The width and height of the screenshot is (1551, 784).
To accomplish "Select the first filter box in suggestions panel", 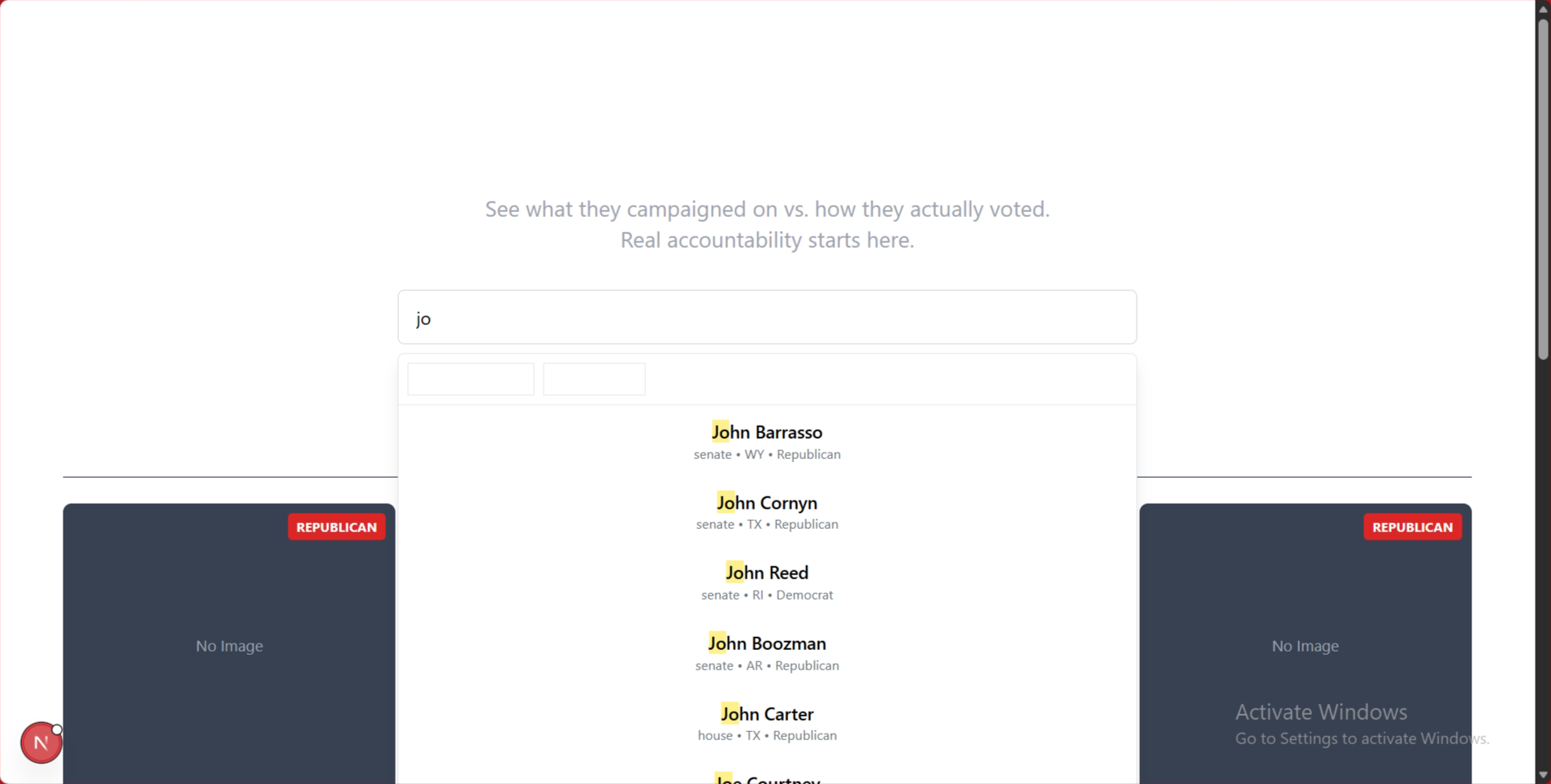I will (x=470, y=379).
